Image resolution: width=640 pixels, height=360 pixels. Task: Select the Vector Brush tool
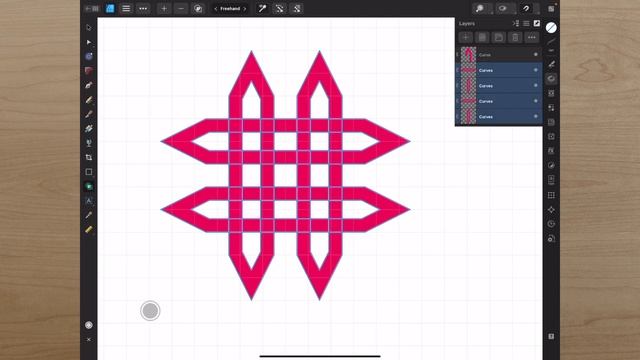[x=89, y=114]
